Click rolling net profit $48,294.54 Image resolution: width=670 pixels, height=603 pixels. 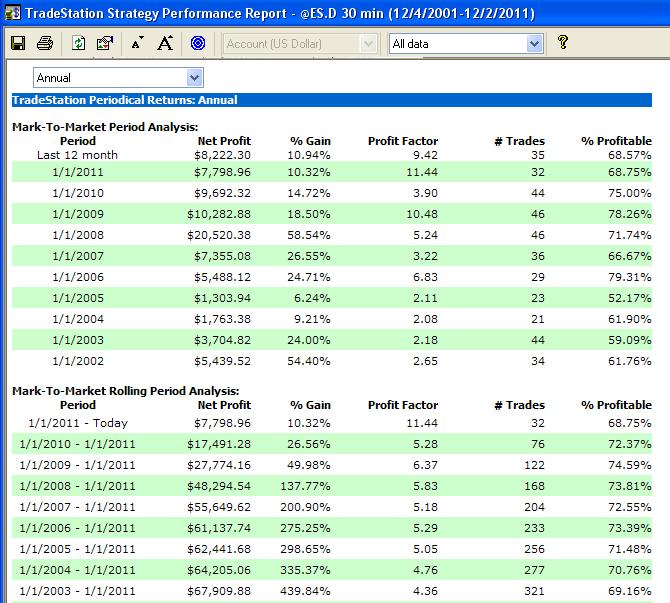tap(219, 486)
